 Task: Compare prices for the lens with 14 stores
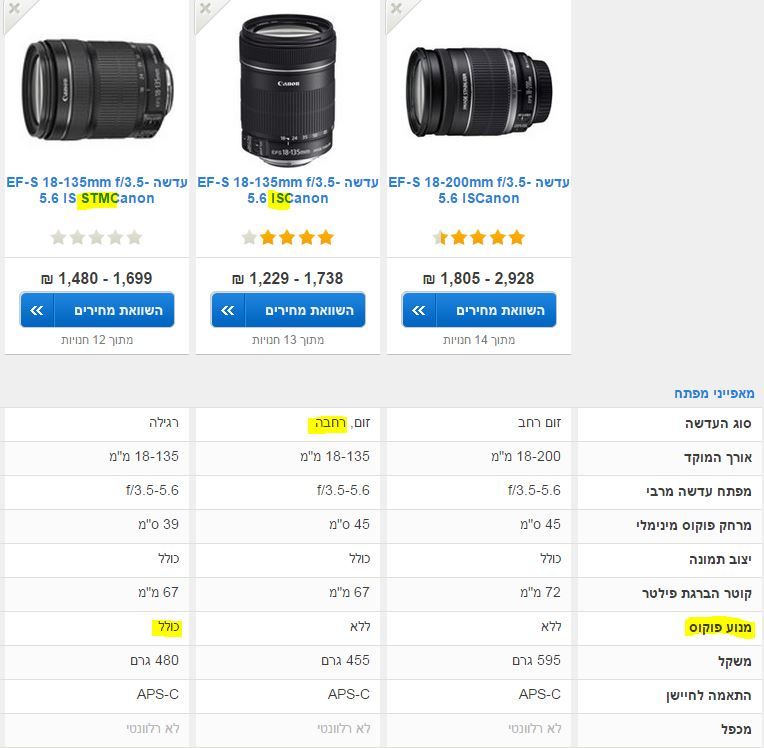479,310
